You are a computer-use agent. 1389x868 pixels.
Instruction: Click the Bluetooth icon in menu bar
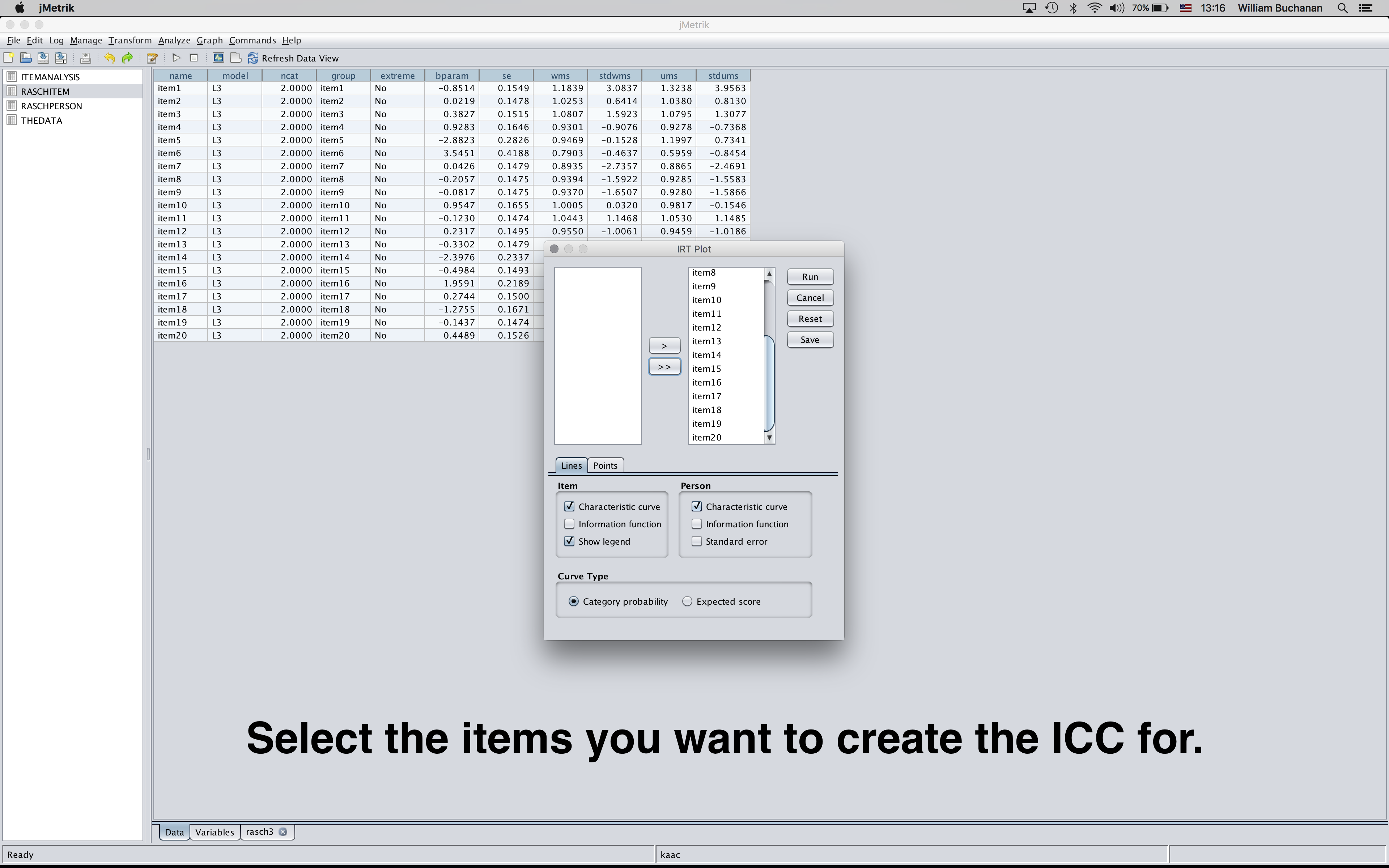pyautogui.click(x=1073, y=8)
